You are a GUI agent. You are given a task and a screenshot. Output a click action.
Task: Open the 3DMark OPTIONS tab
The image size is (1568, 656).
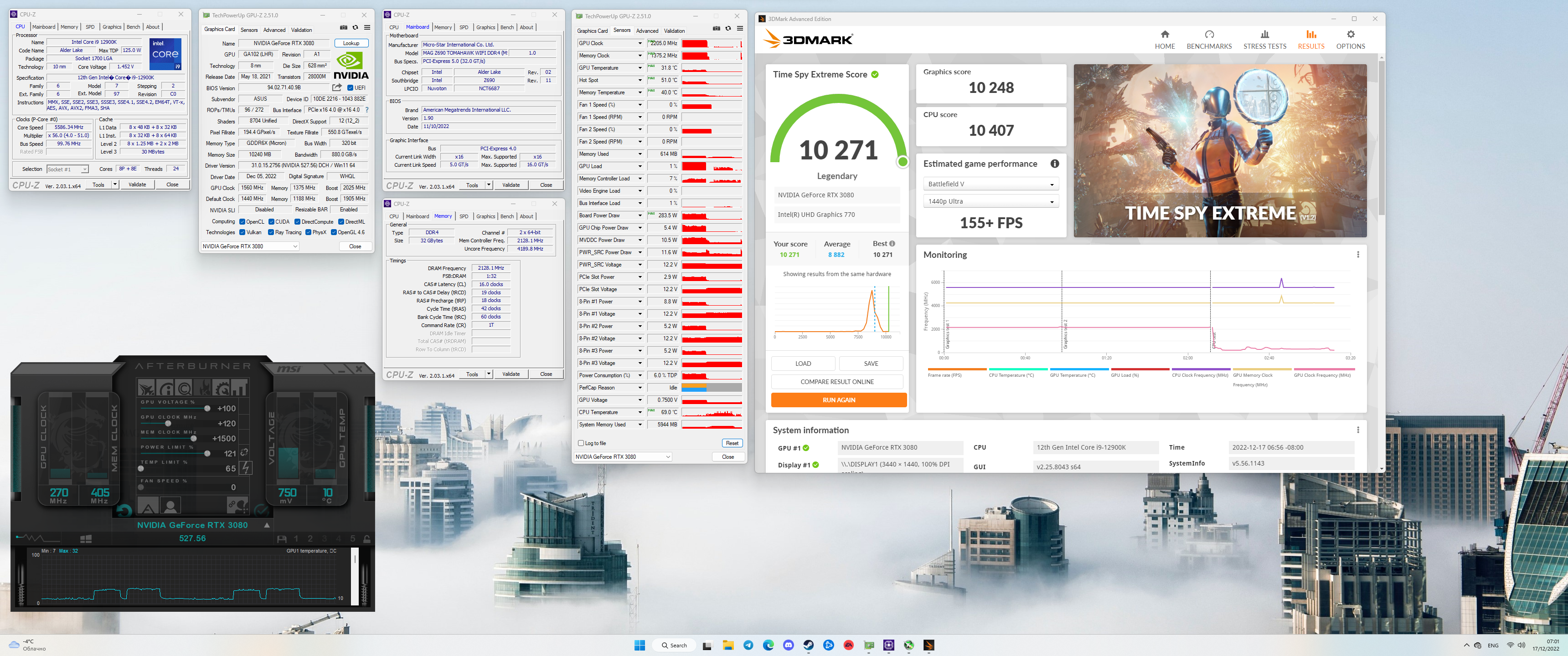(x=1350, y=40)
